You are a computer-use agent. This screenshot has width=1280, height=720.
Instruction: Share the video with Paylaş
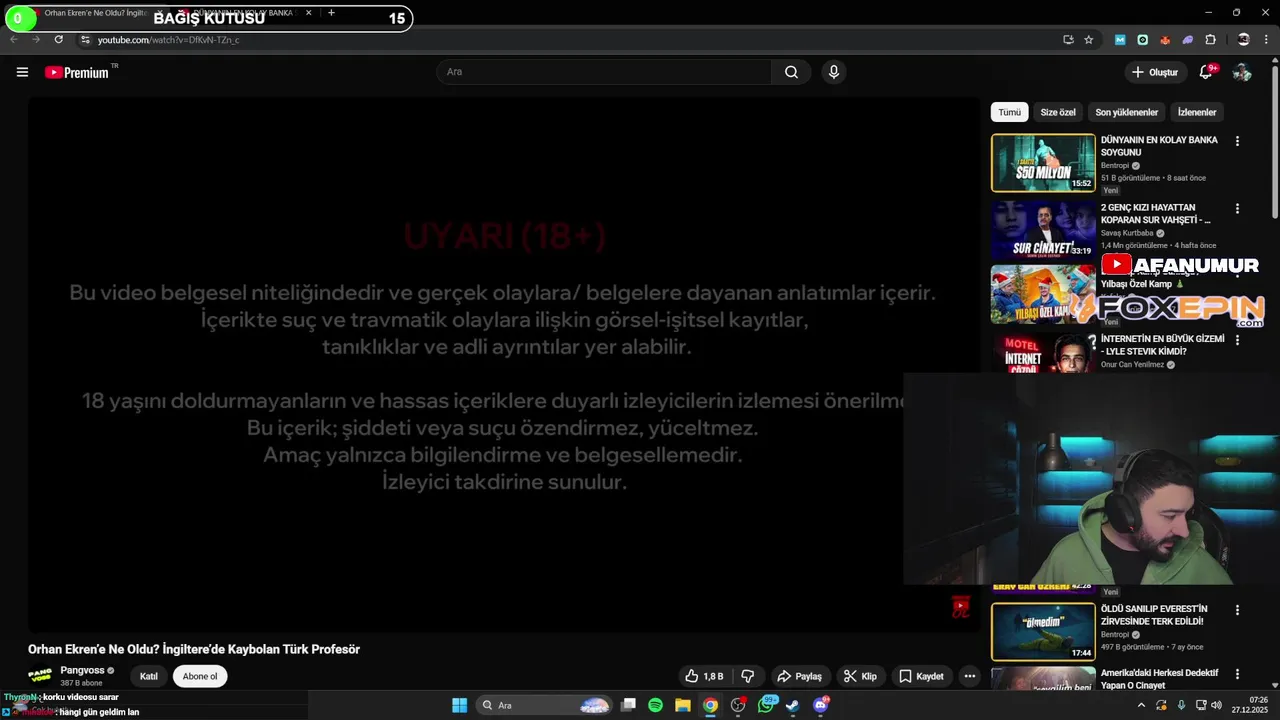coord(800,676)
